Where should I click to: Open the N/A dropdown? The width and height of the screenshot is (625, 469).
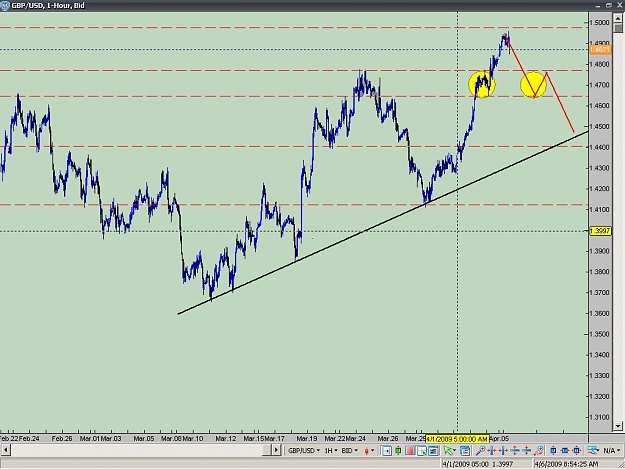pyautogui.click(x=612, y=451)
